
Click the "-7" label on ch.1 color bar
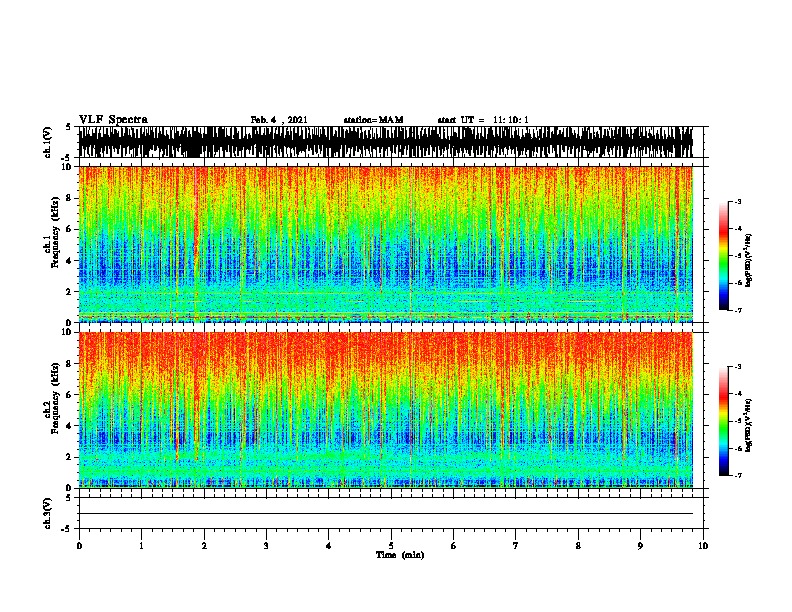click(738, 310)
